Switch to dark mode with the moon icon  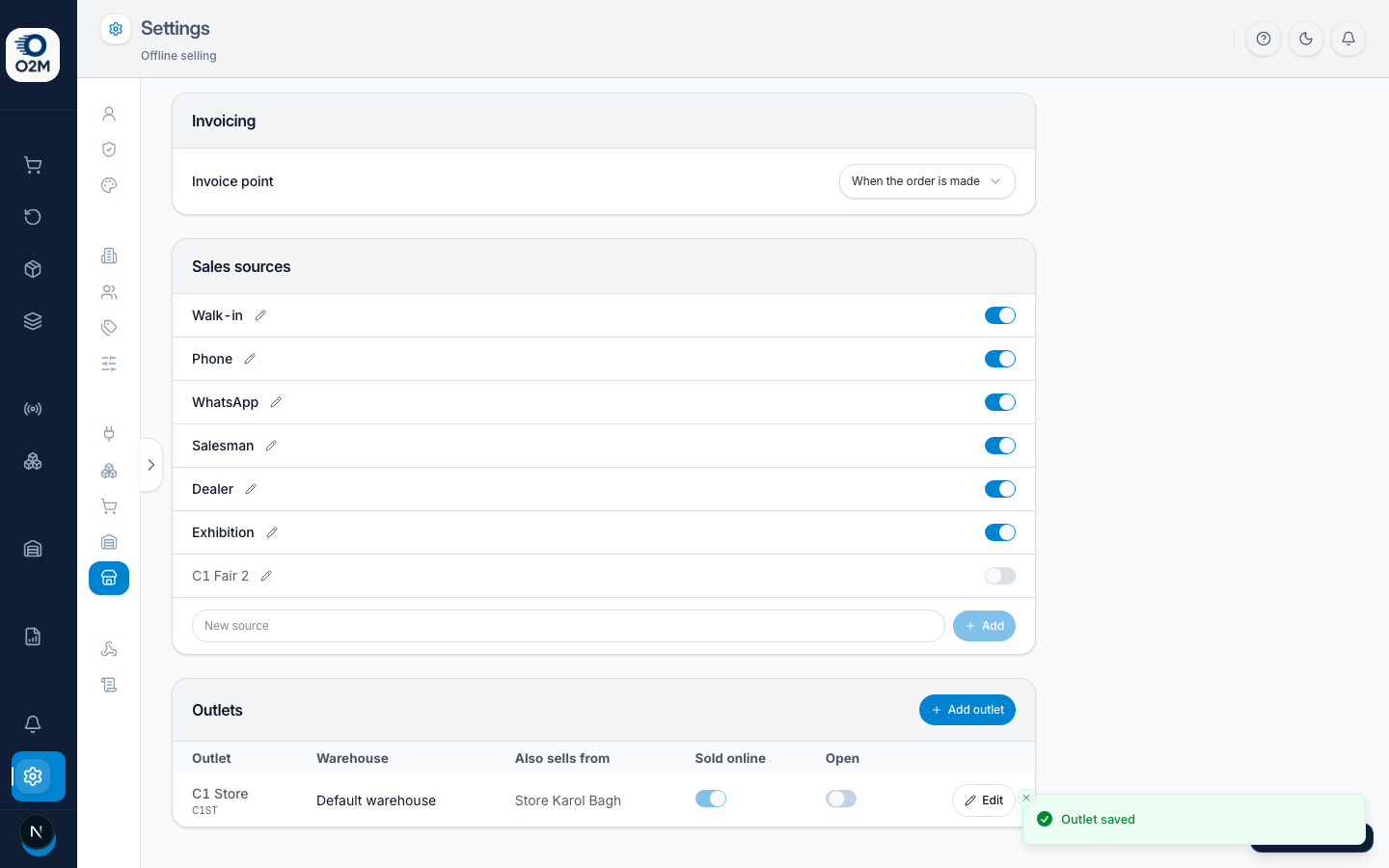(x=1306, y=39)
